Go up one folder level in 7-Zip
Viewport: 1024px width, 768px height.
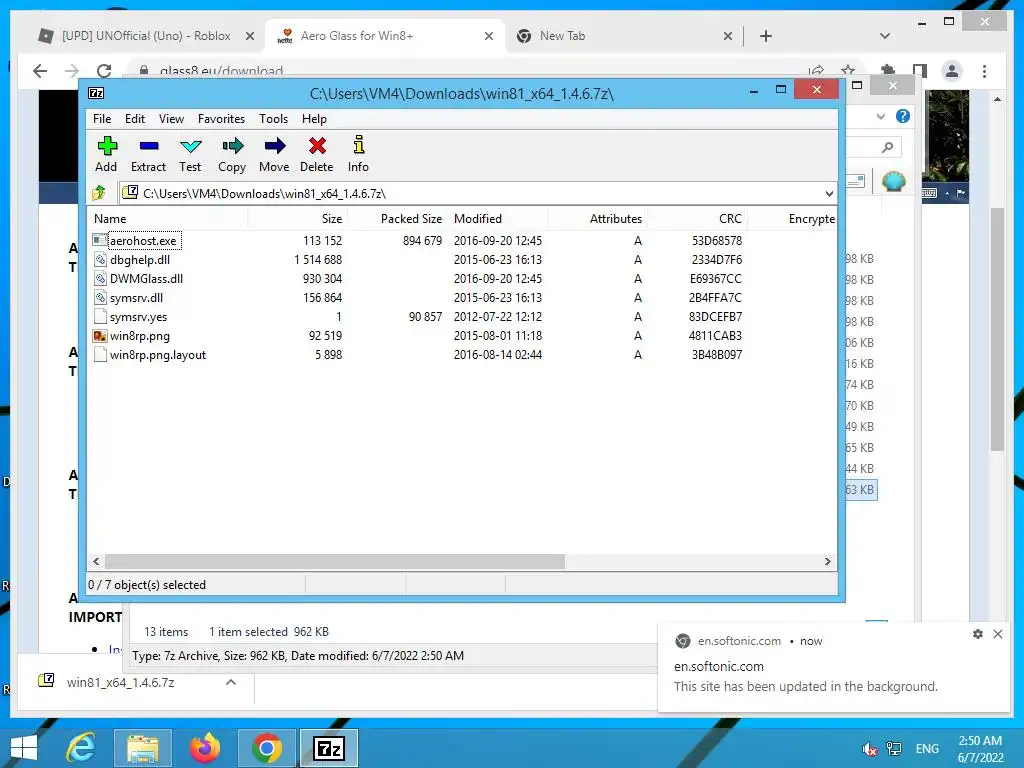pos(99,193)
